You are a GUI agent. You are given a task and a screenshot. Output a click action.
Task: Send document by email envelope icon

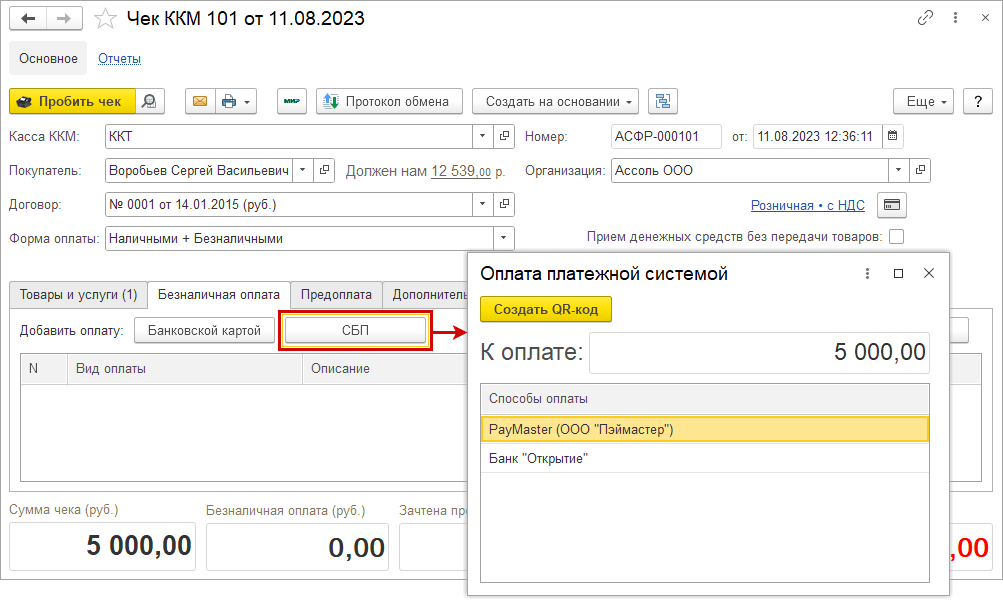(x=199, y=101)
